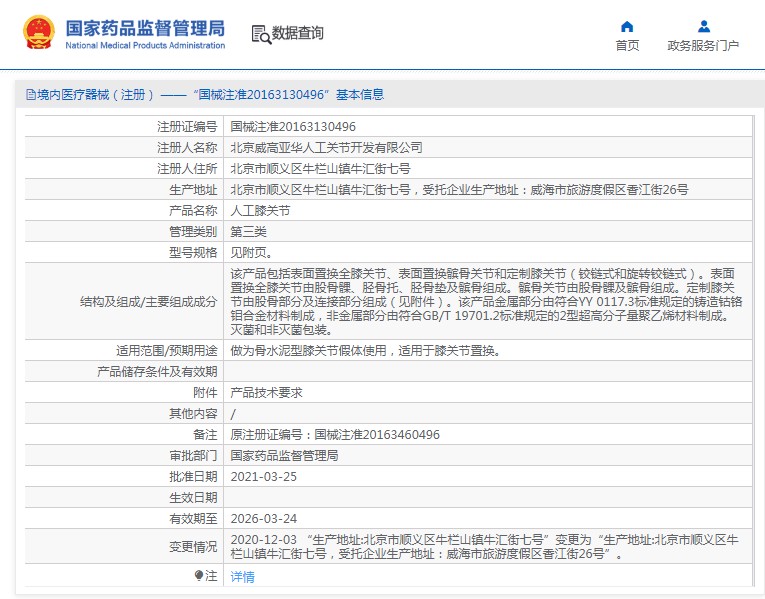The height and width of the screenshot is (599, 765).
Task: Click the 生产地址 row label
Action: (x=193, y=190)
